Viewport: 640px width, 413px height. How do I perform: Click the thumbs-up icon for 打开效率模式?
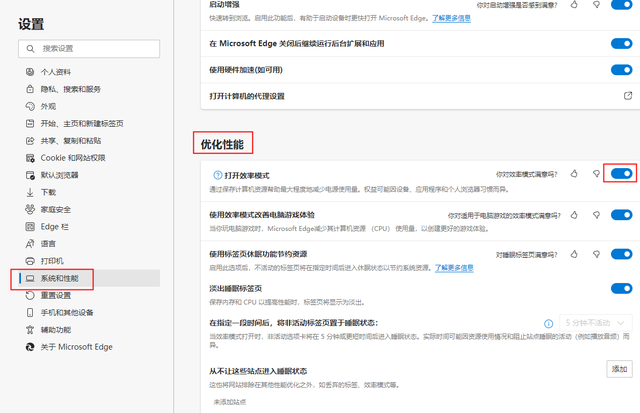coord(574,174)
